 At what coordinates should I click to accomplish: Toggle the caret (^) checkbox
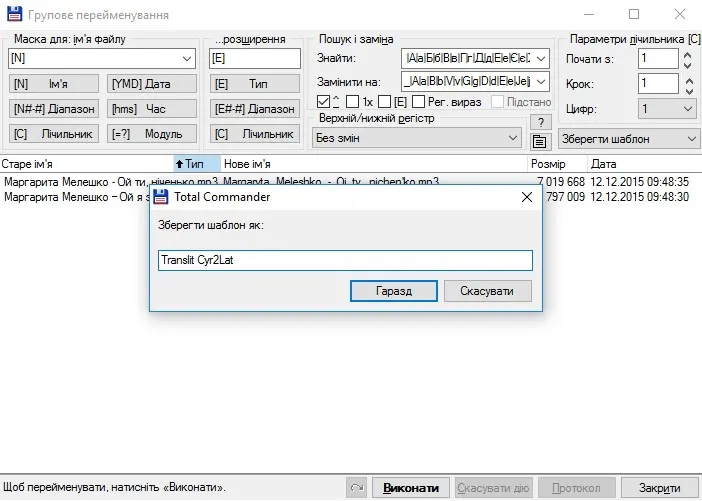[x=323, y=102]
